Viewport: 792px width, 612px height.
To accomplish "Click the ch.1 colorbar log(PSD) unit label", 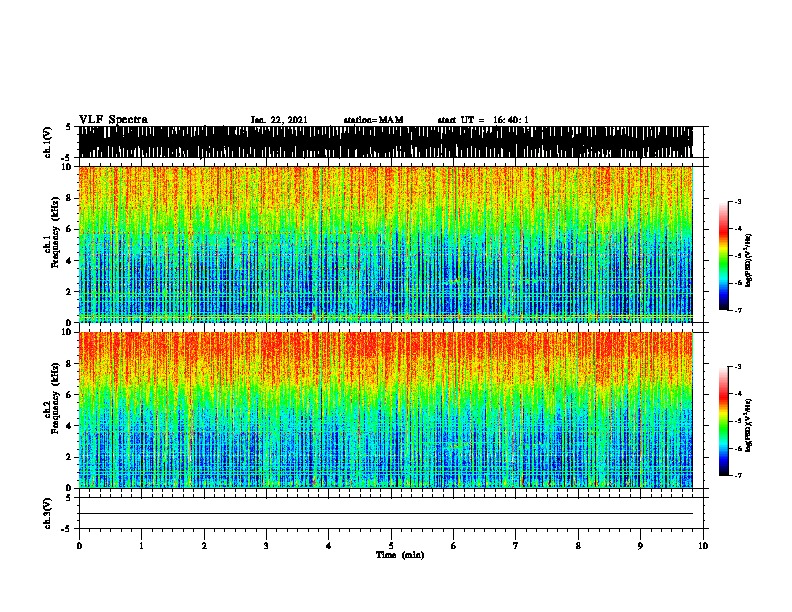I will click(748, 261).
